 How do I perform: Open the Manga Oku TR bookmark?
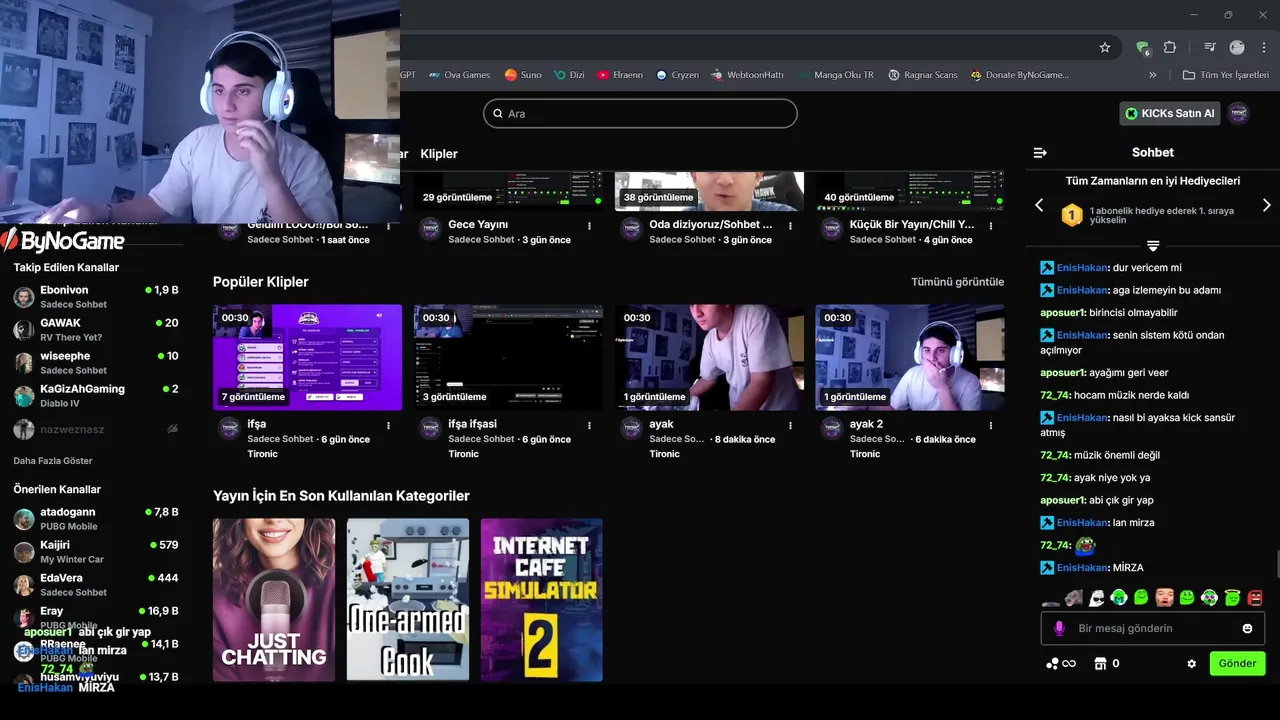tap(836, 75)
